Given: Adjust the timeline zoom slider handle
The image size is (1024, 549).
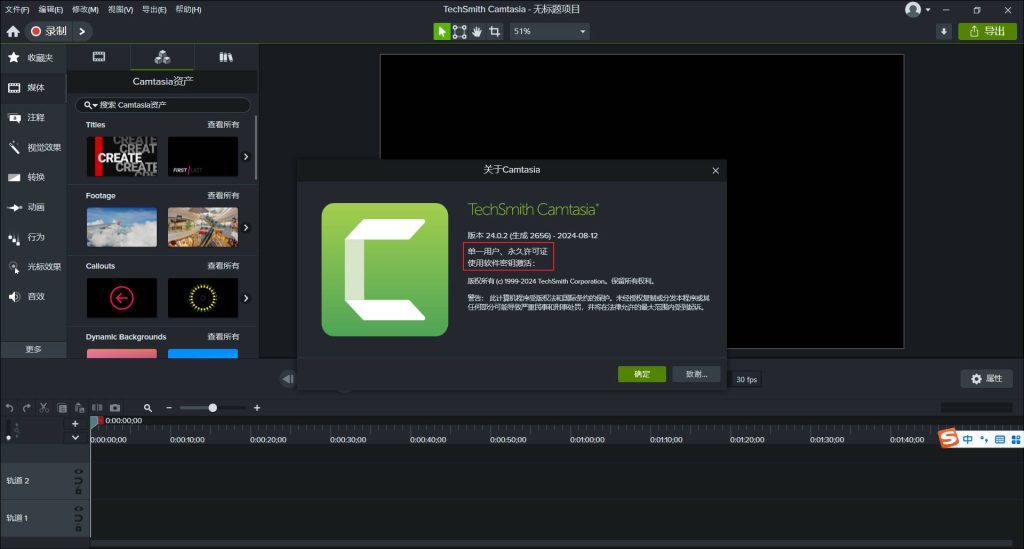Looking at the screenshot, I should pos(212,408).
